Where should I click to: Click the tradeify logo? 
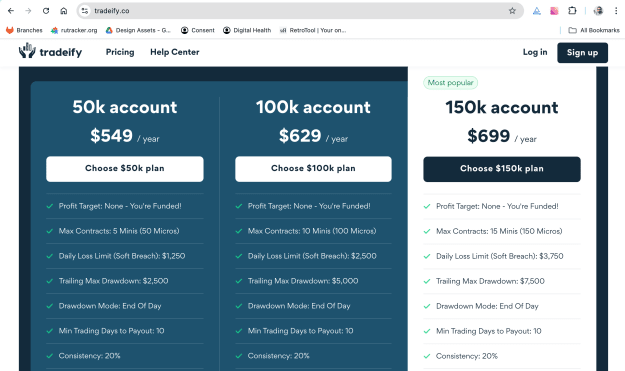(51, 51)
